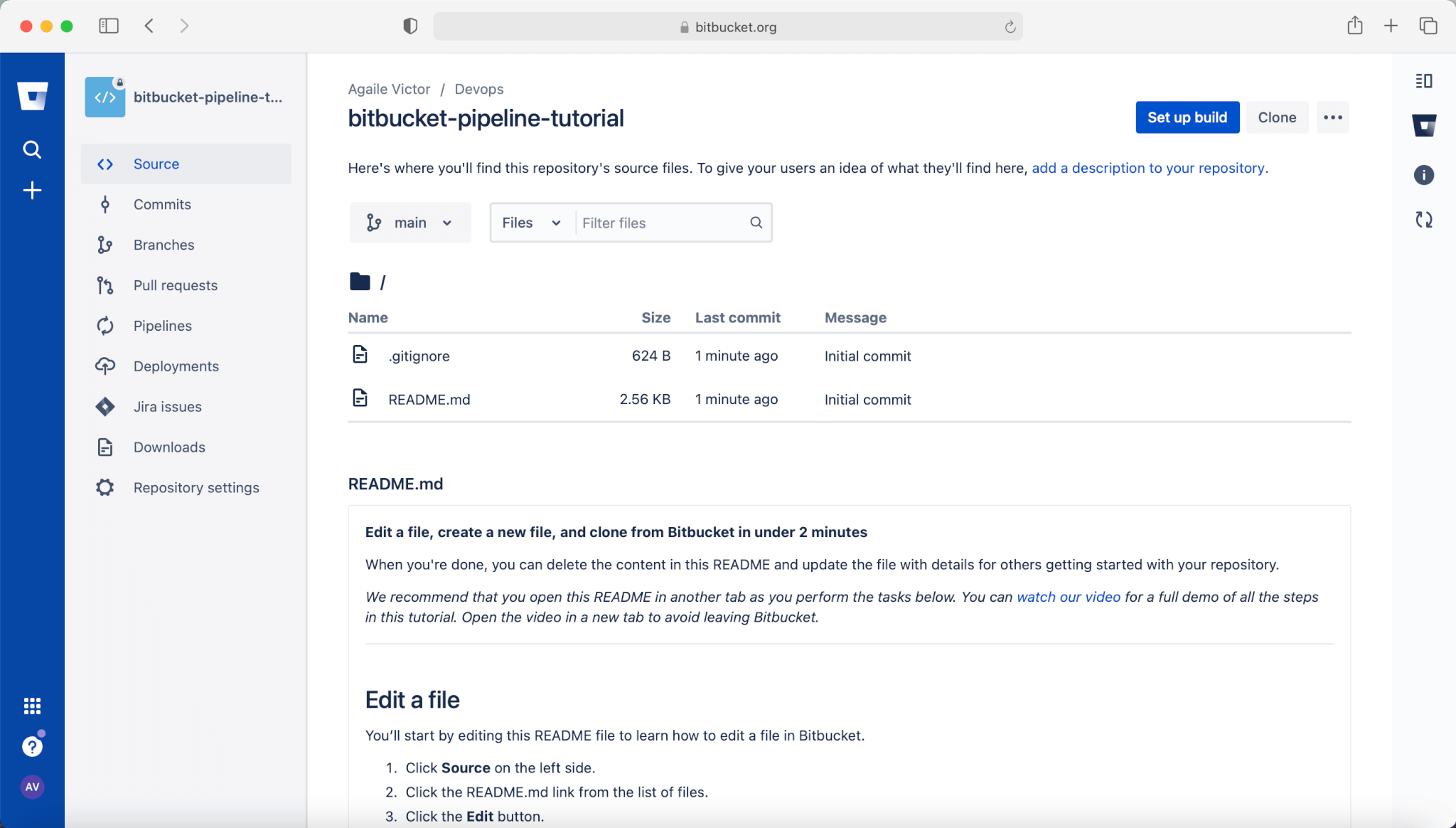Click the Bitbucket logo in the left rail
The height and width of the screenshot is (828, 1456).
[x=33, y=96]
